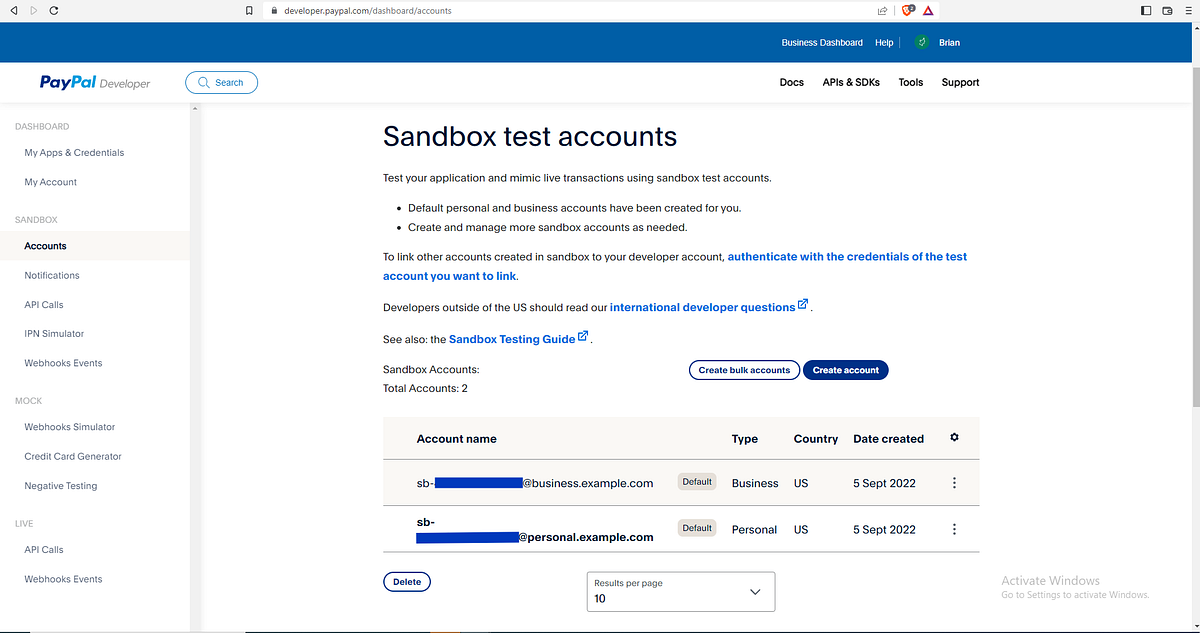
Task: Open the browser hamburger menu
Action: pyautogui.click(x=1188, y=10)
